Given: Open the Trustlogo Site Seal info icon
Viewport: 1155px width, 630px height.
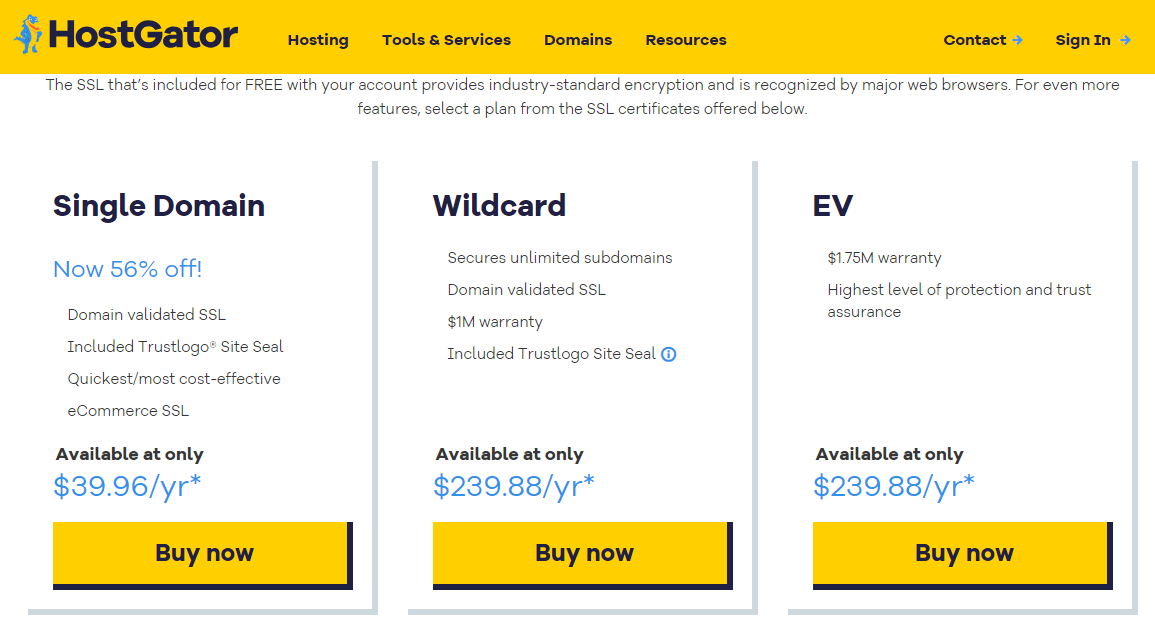Looking at the screenshot, I should point(668,354).
